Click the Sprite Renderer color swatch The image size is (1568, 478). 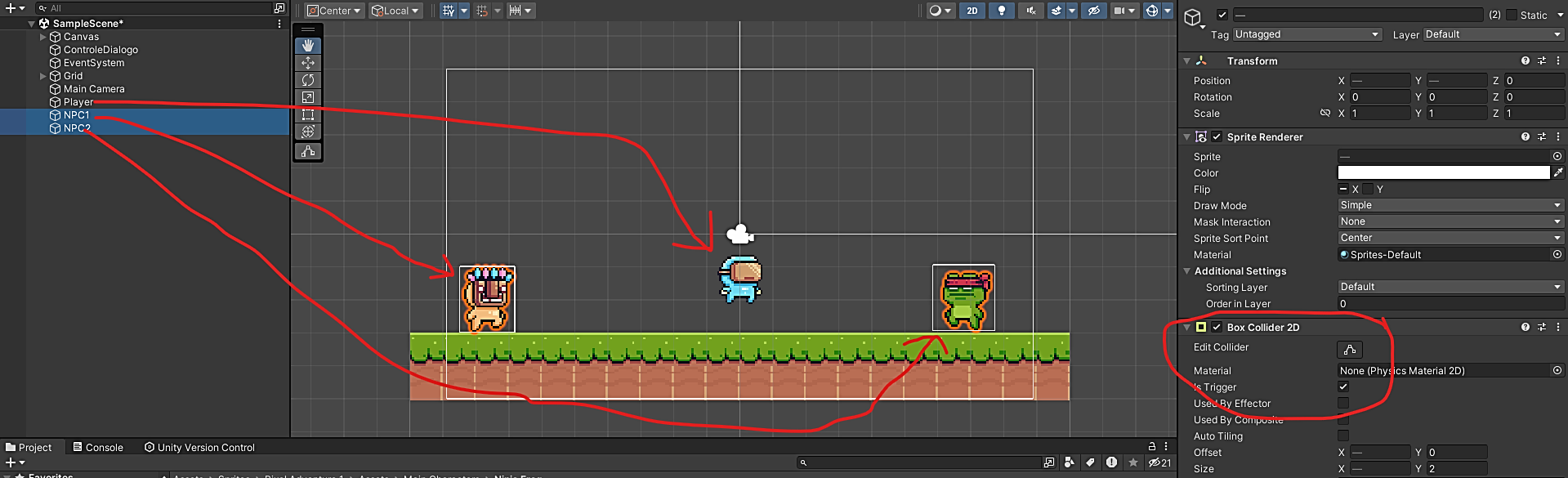click(1443, 172)
